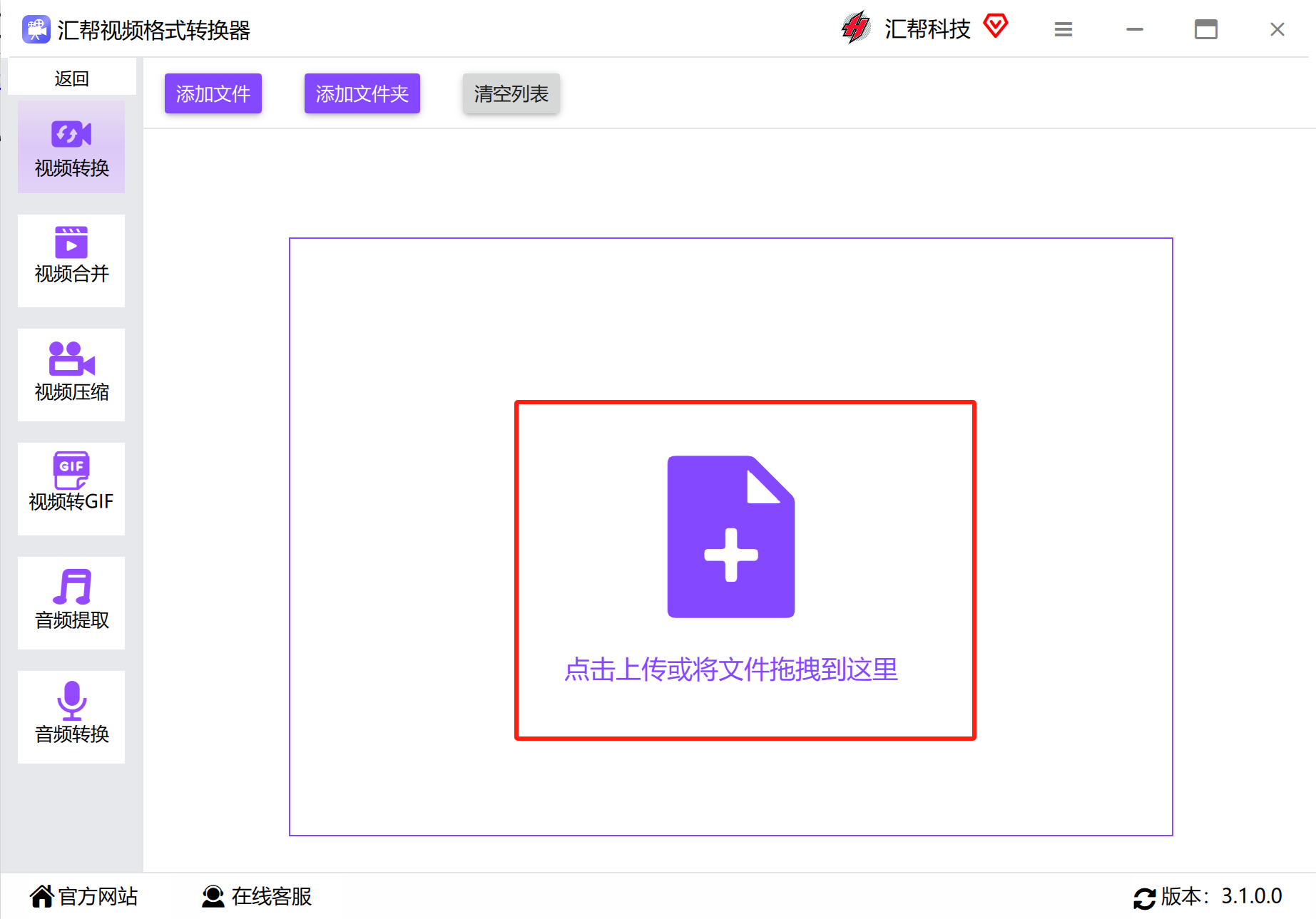This screenshot has width=1316, height=919.
Task: Select the 视频转换 sidebar icon
Action: [x=71, y=134]
